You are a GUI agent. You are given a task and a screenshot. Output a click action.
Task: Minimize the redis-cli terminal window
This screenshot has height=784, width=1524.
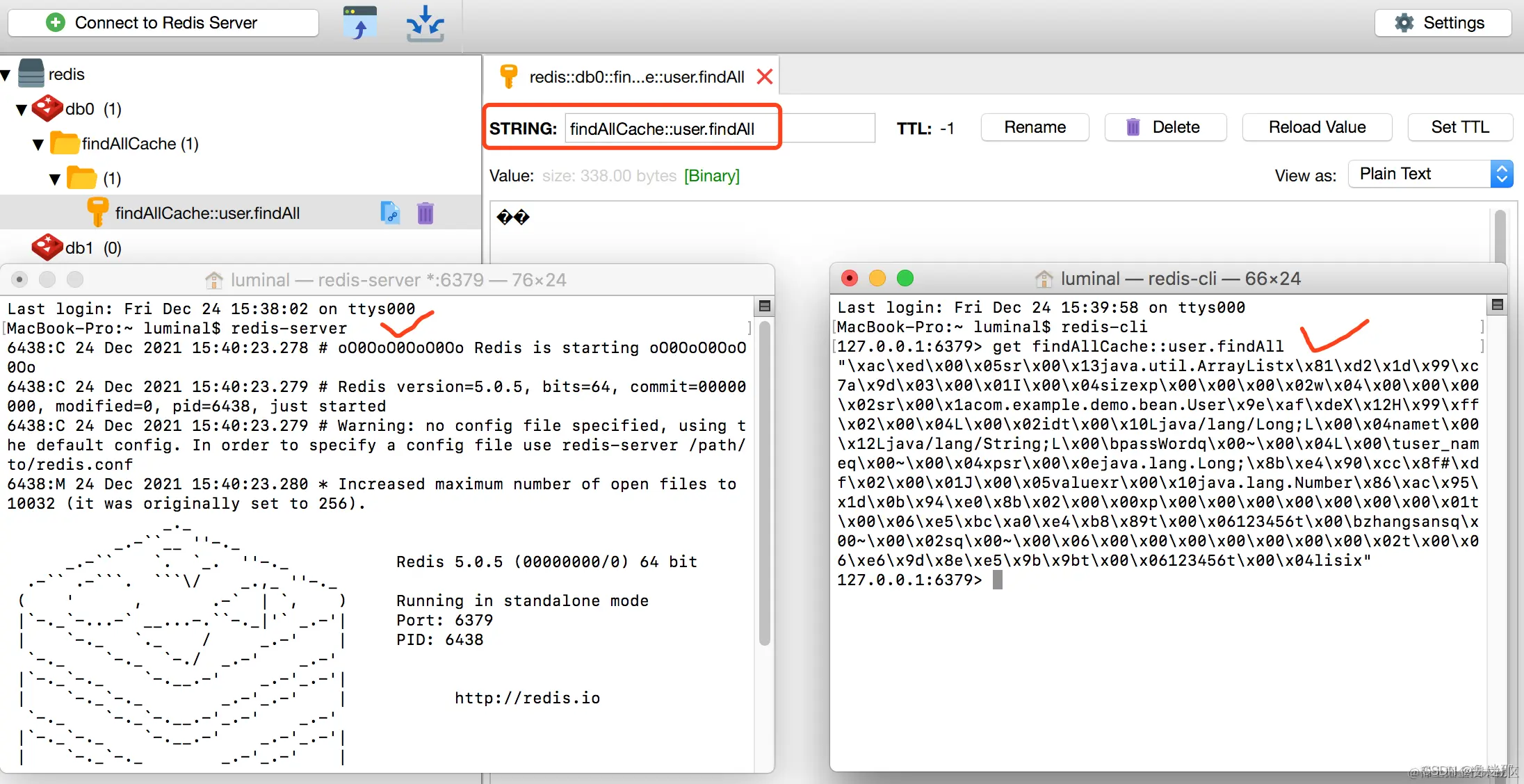coord(877,278)
